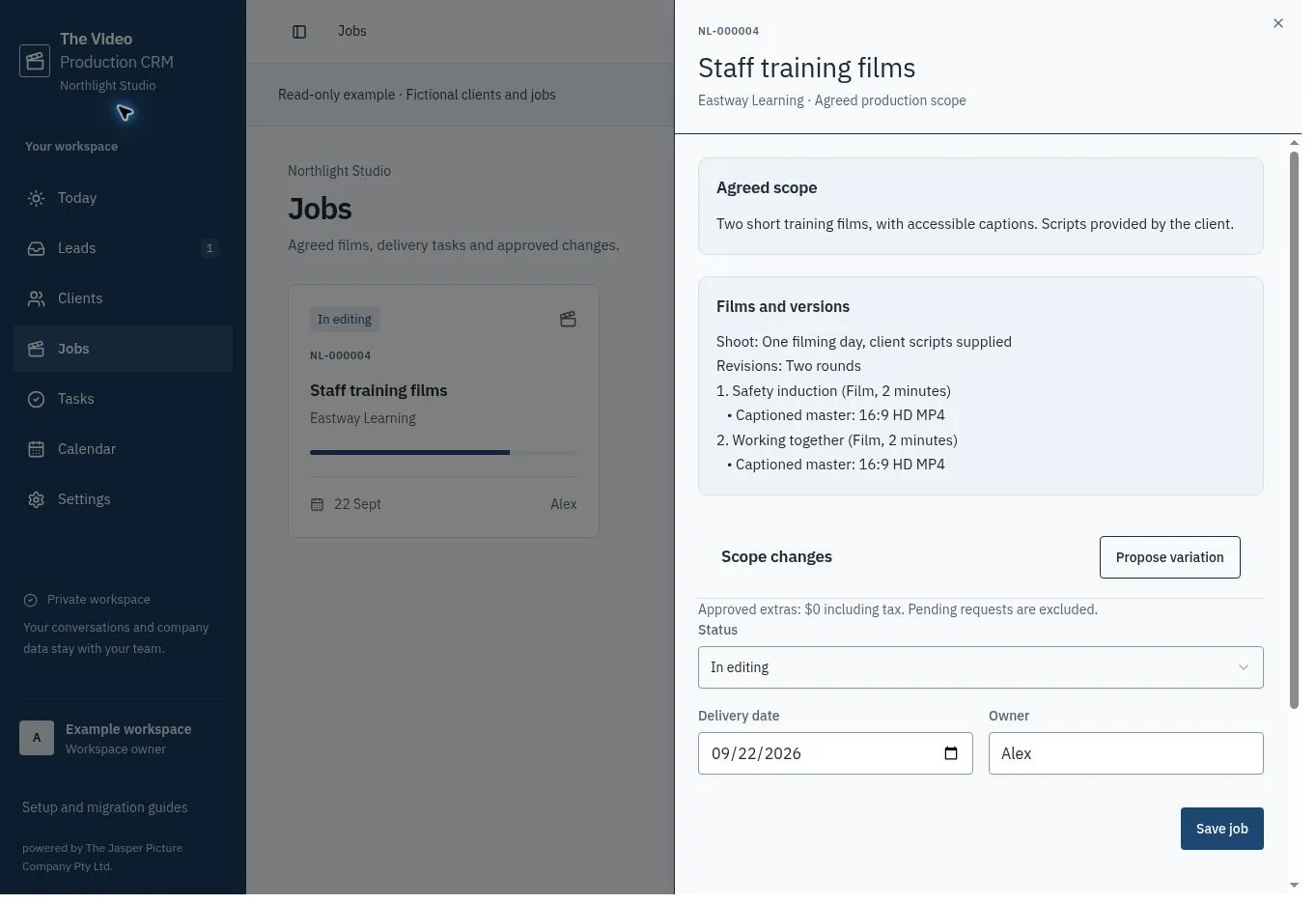This screenshot has height=904, width=1316.
Task: Click Eastway Learning on the job card
Action: (x=363, y=418)
